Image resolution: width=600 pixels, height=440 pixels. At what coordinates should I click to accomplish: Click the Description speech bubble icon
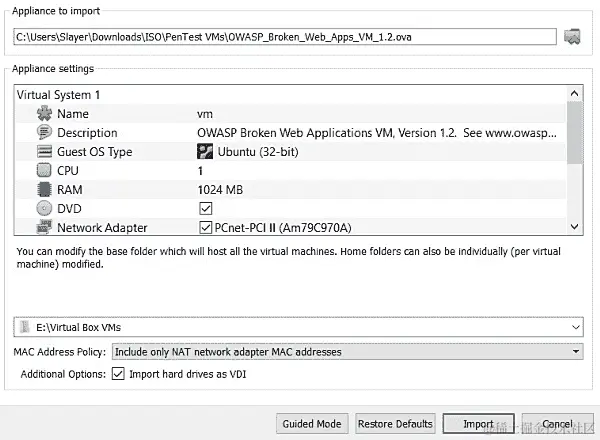[44, 132]
